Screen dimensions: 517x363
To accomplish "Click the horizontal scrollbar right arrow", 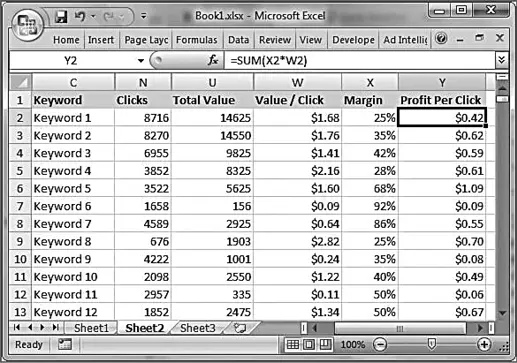I will tap(480, 328).
